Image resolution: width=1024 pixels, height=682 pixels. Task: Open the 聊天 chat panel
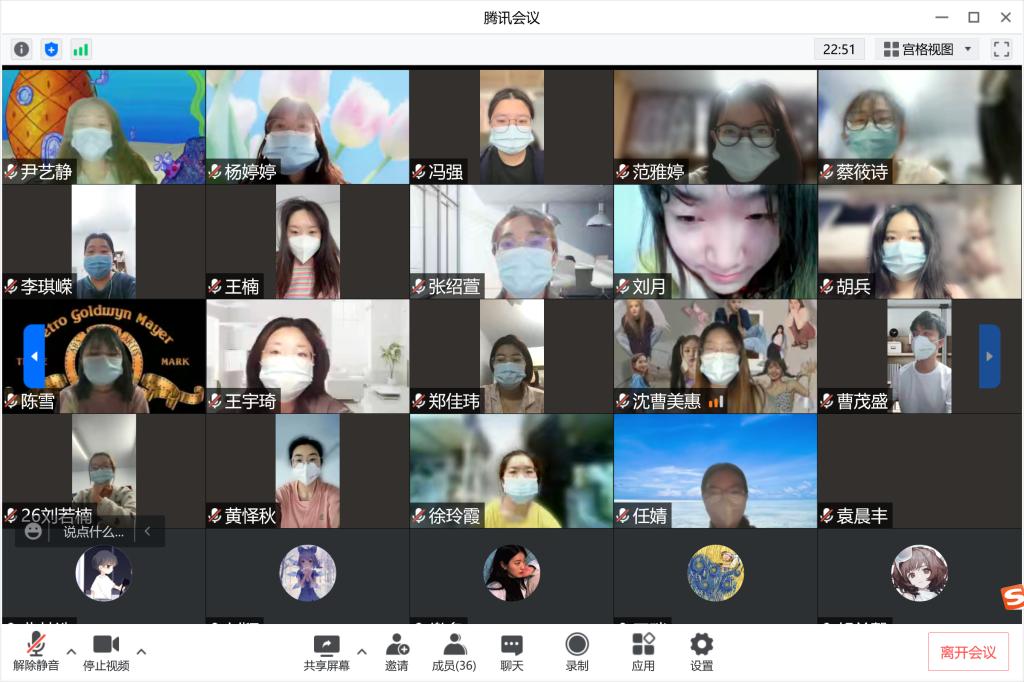click(x=512, y=651)
